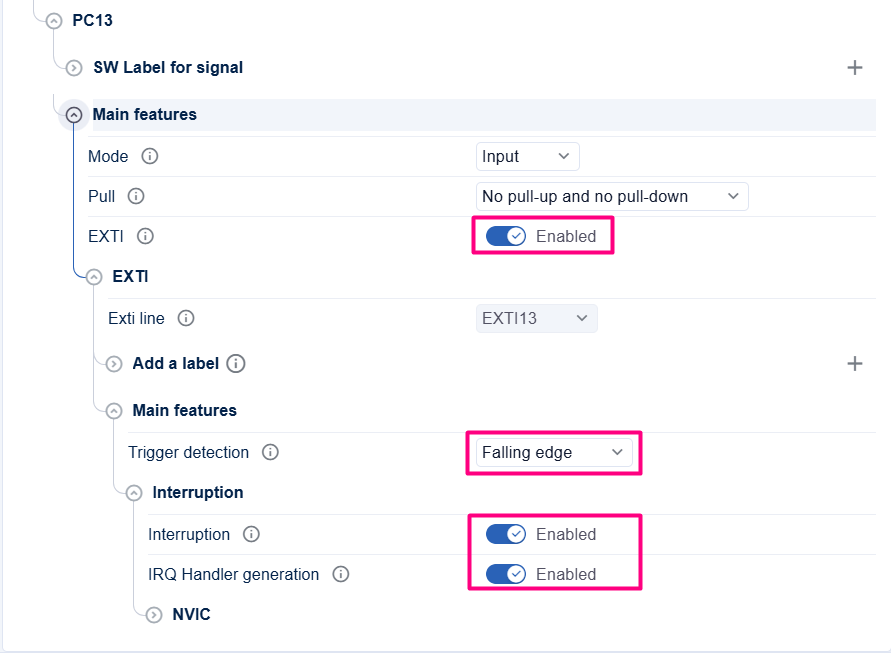891x653 pixels.
Task: Click the info icon next to Mode
Action: click(x=149, y=156)
